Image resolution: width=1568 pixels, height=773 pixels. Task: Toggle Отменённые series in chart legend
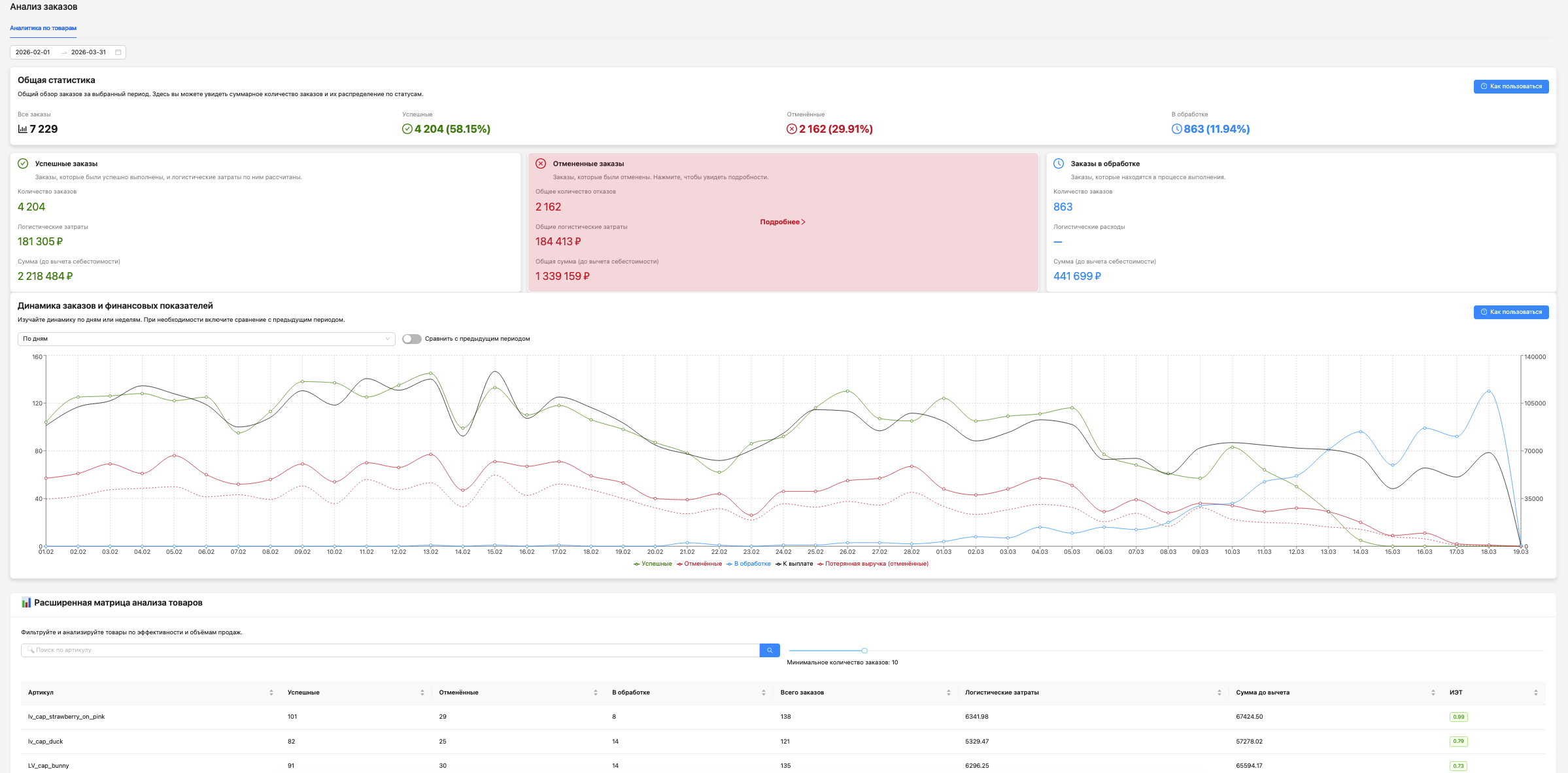tap(700, 564)
